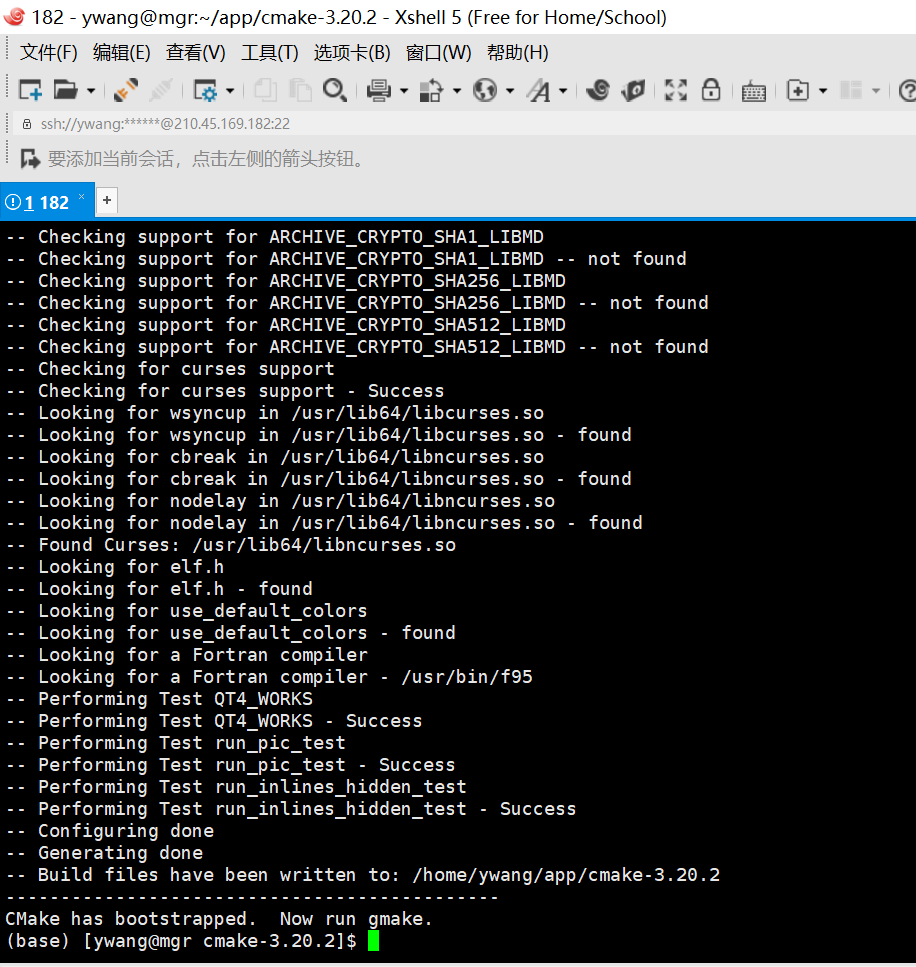The height and width of the screenshot is (967, 916).
Task: Open the dropdown beside the Print icon
Action: click(x=404, y=90)
